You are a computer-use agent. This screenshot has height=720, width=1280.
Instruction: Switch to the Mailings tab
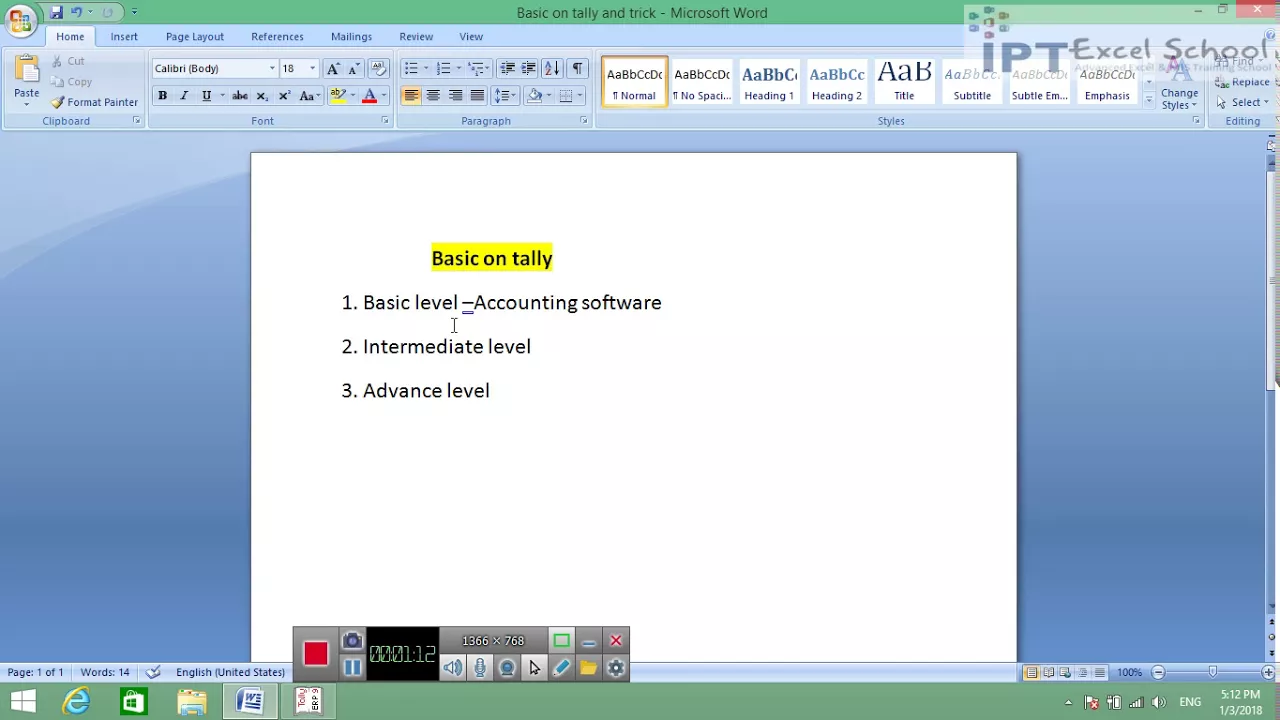pos(351,37)
